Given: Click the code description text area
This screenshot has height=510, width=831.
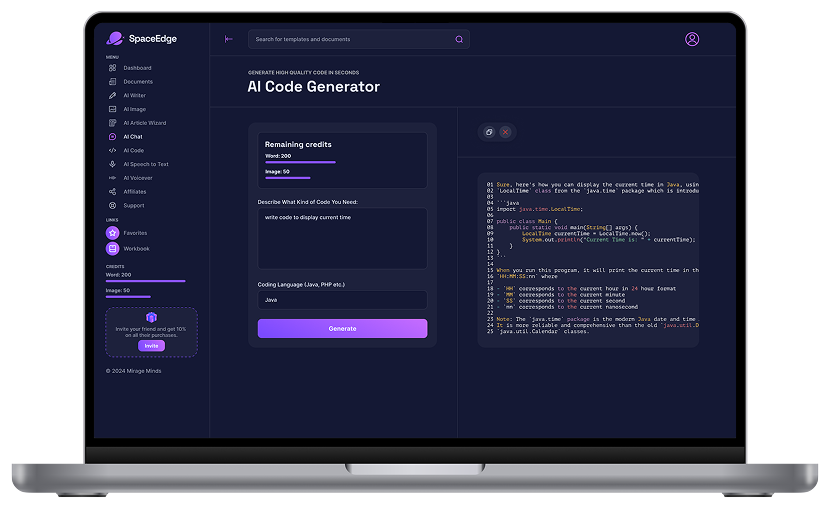Looking at the screenshot, I should (342, 239).
